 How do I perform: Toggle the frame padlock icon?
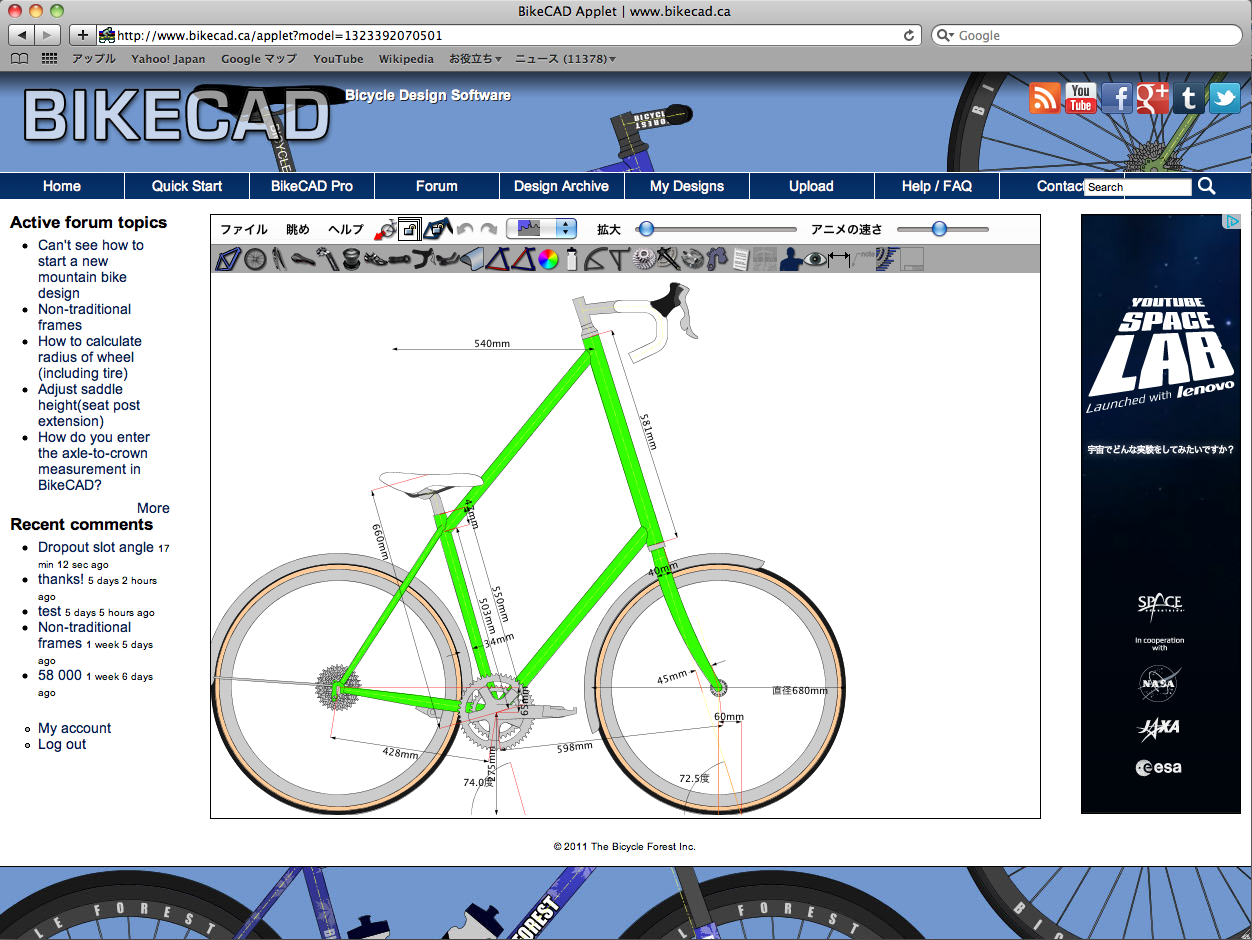coord(438,230)
